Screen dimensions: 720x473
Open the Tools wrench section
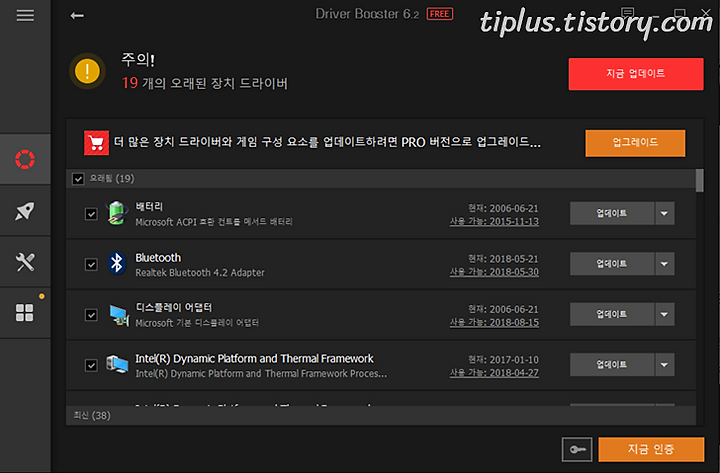click(x=25, y=262)
